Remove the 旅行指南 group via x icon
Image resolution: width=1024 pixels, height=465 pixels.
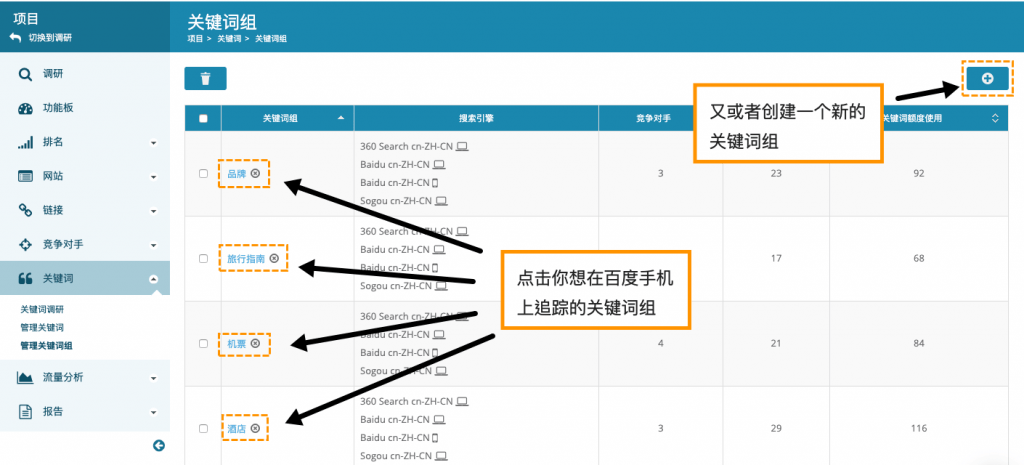click(x=274, y=259)
